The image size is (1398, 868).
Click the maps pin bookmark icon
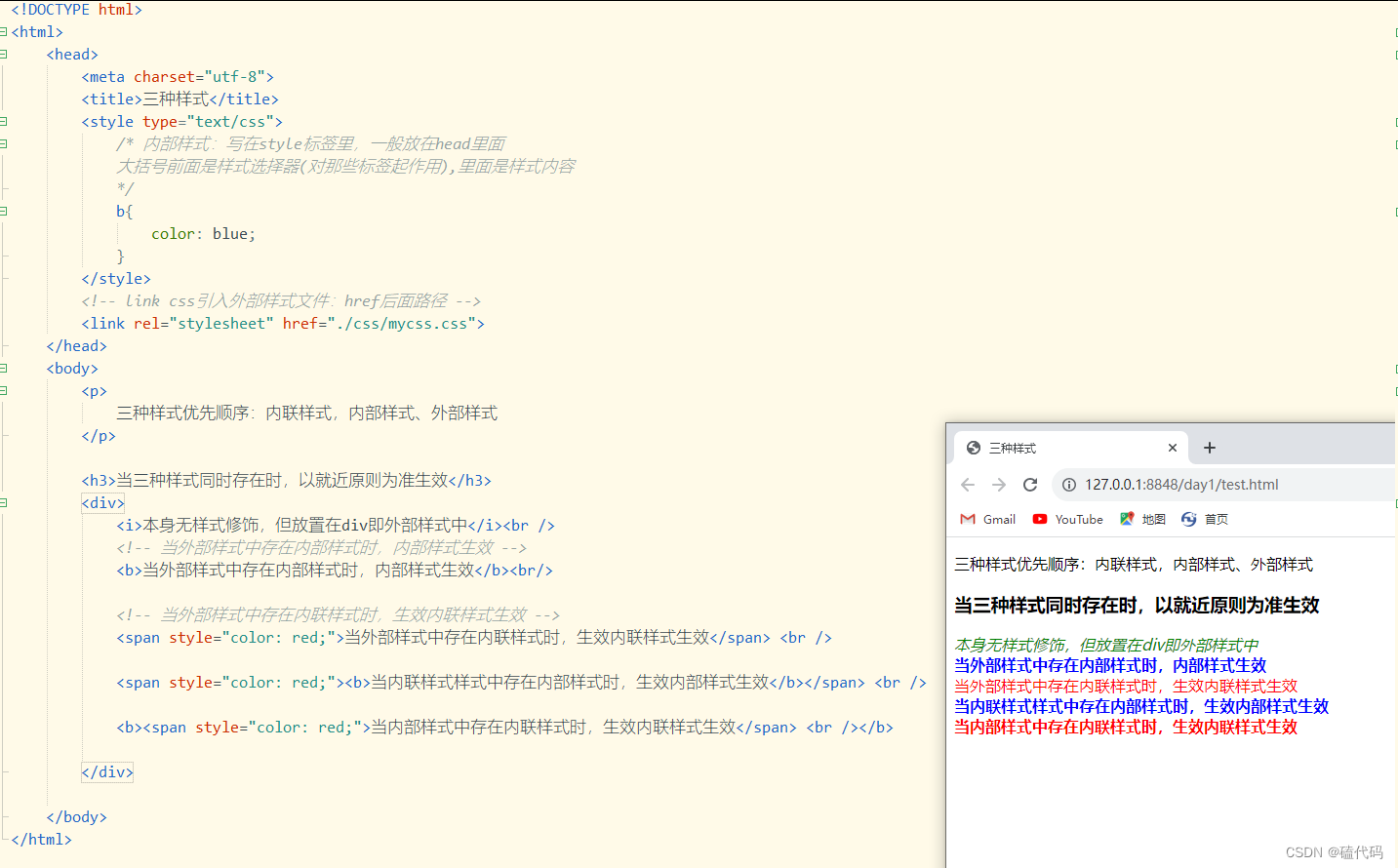point(1127,519)
